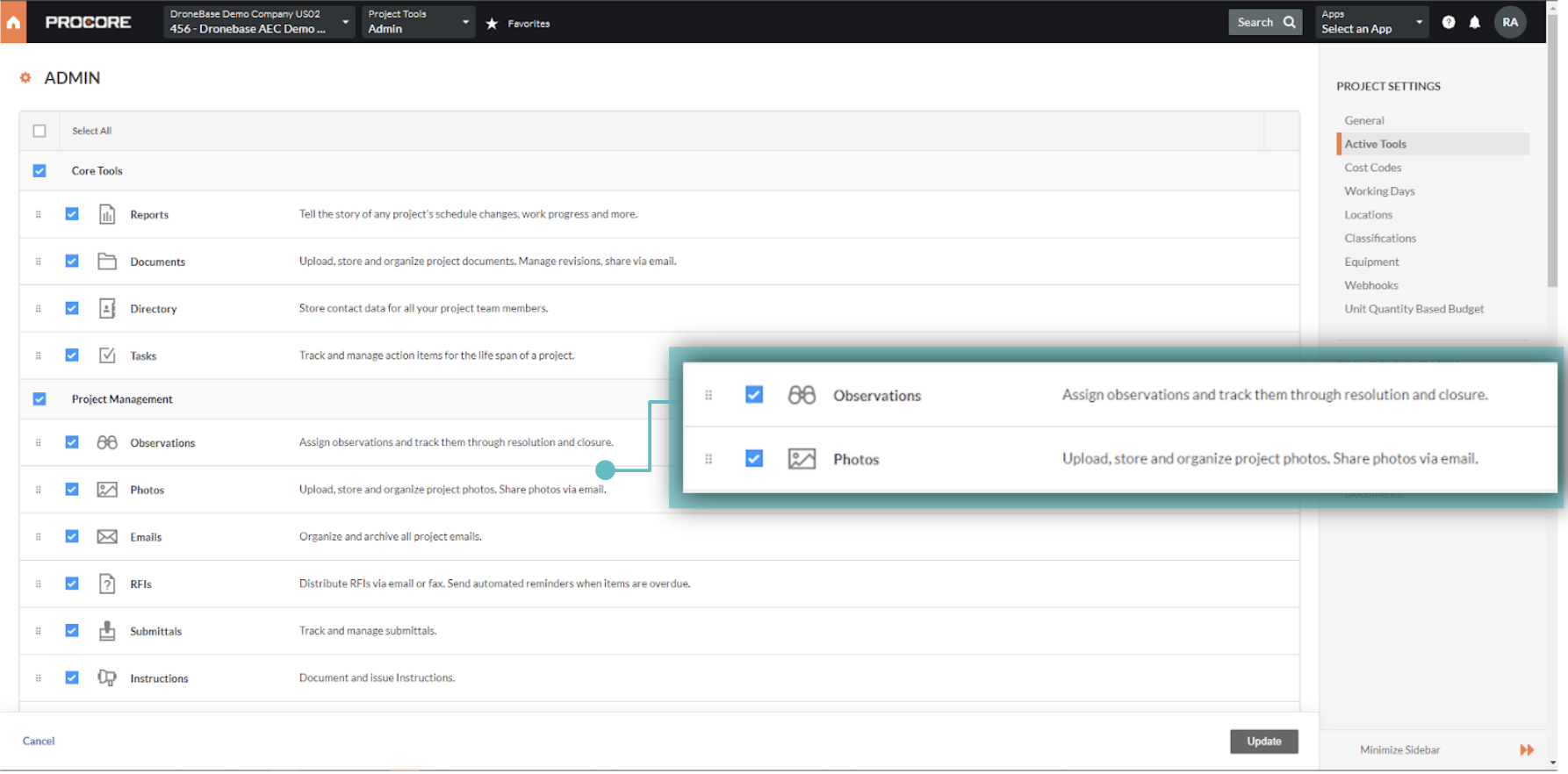Click the Tasks checkmark icon
The width and height of the screenshot is (1568, 774).
(x=107, y=355)
